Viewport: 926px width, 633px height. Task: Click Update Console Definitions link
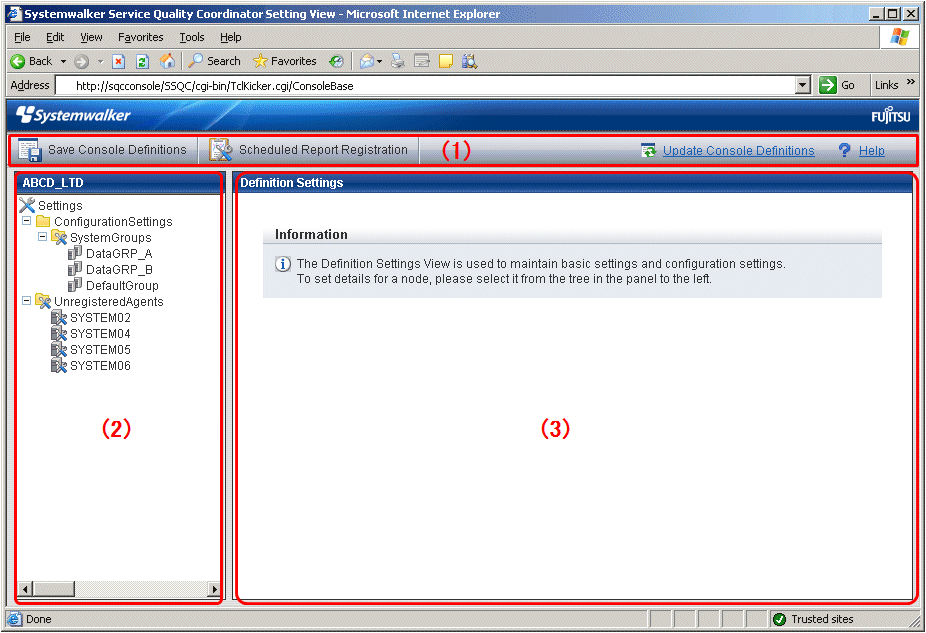coord(738,151)
